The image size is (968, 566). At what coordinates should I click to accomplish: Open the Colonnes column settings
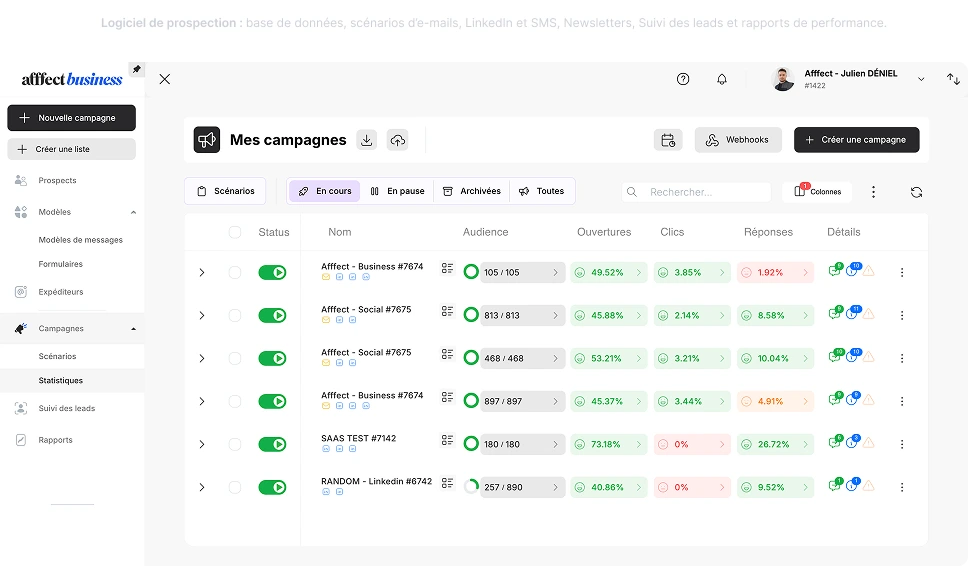point(817,192)
